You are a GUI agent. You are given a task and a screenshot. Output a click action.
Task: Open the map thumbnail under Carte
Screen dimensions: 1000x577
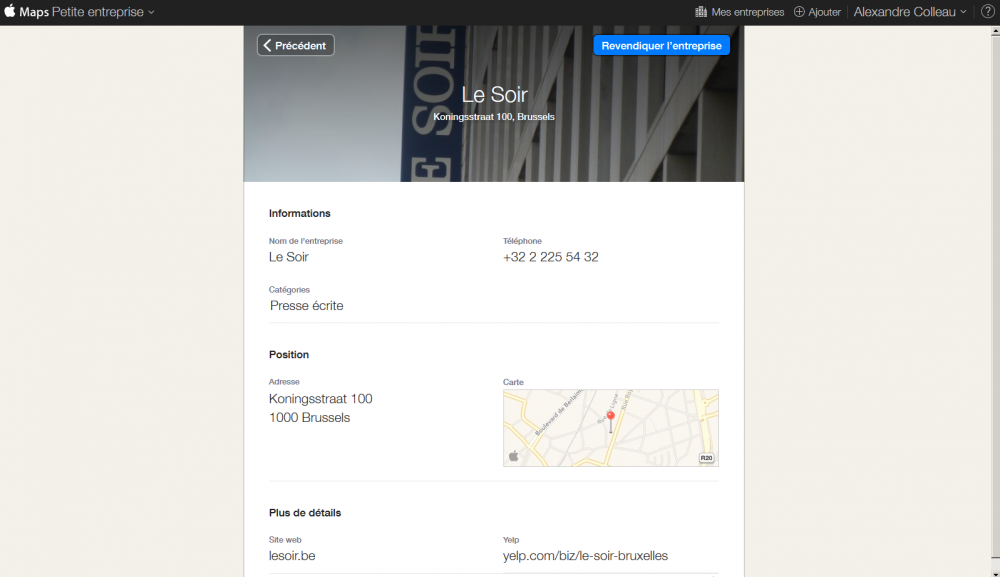point(610,428)
